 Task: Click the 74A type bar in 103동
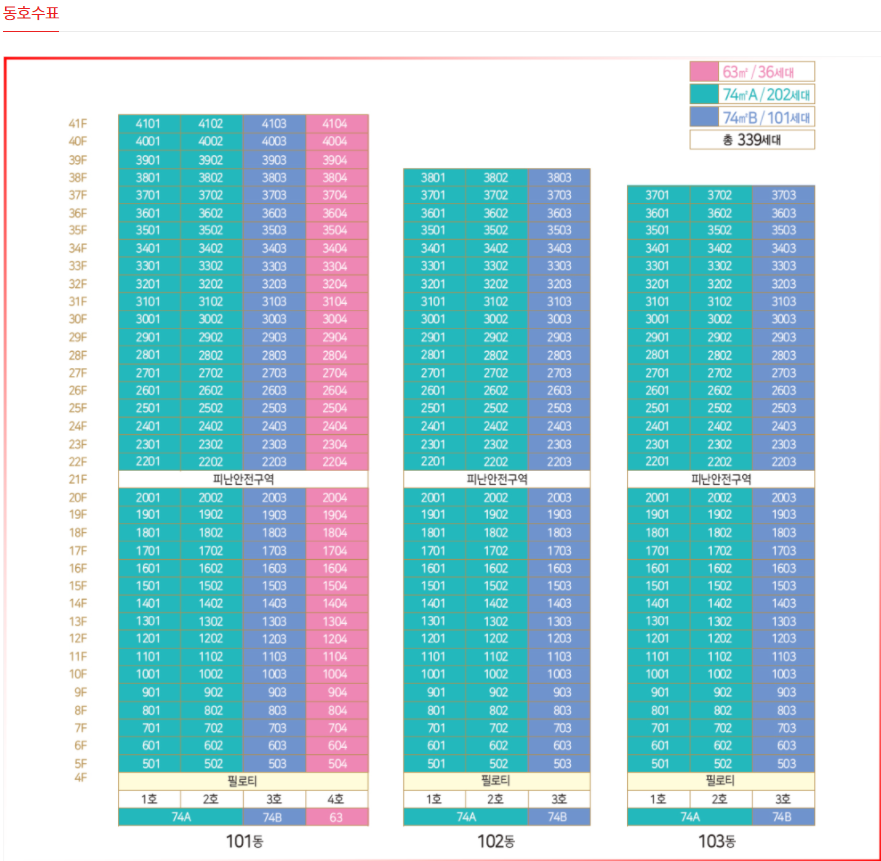(689, 817)
